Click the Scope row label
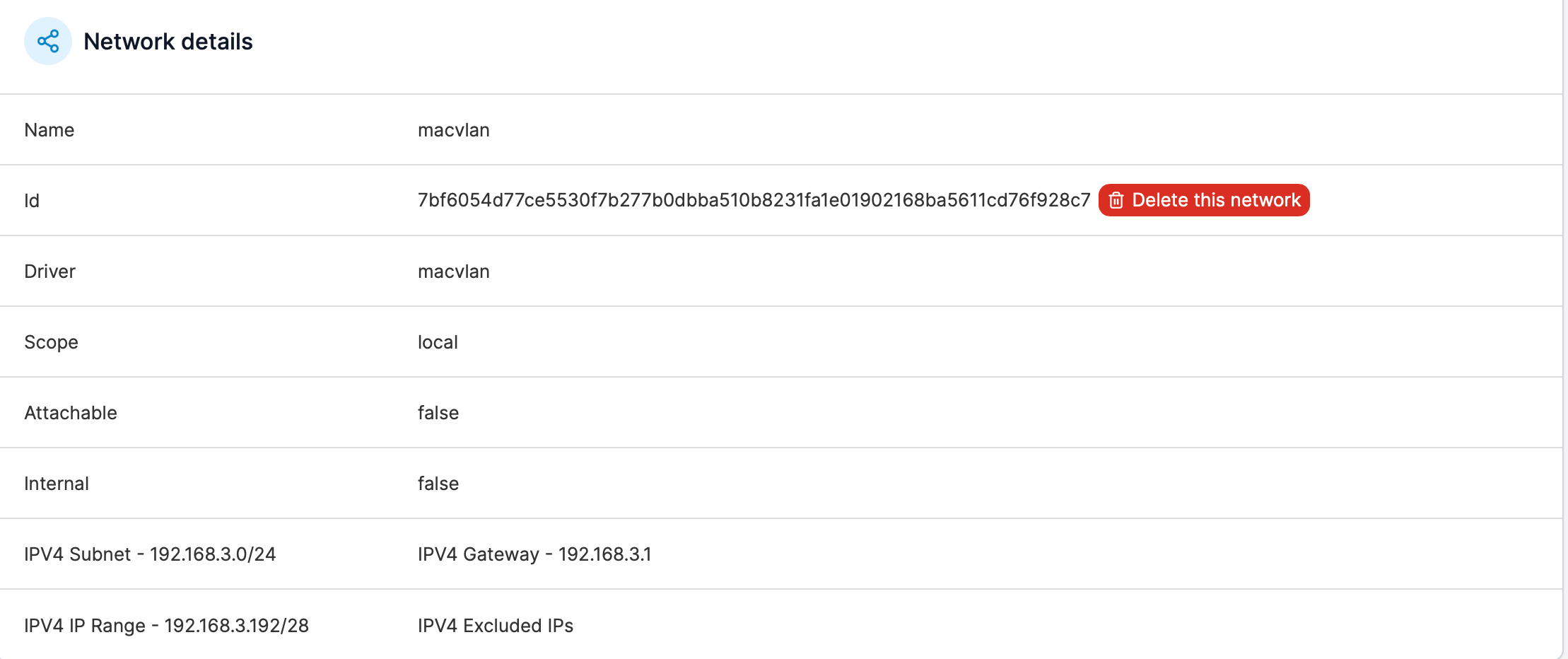This screenshot has height=659, width=1568. (51, 342)
